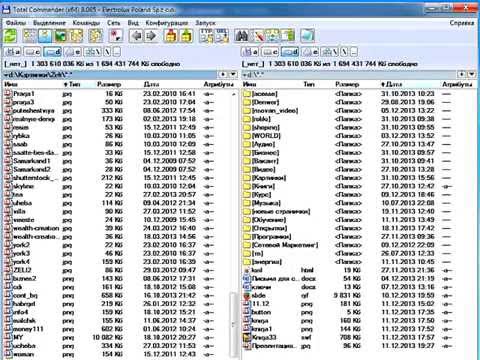Sort right panel by Дата column
Image resolution: width=480 pixels, height=360 pixels.
pos(391,85)
